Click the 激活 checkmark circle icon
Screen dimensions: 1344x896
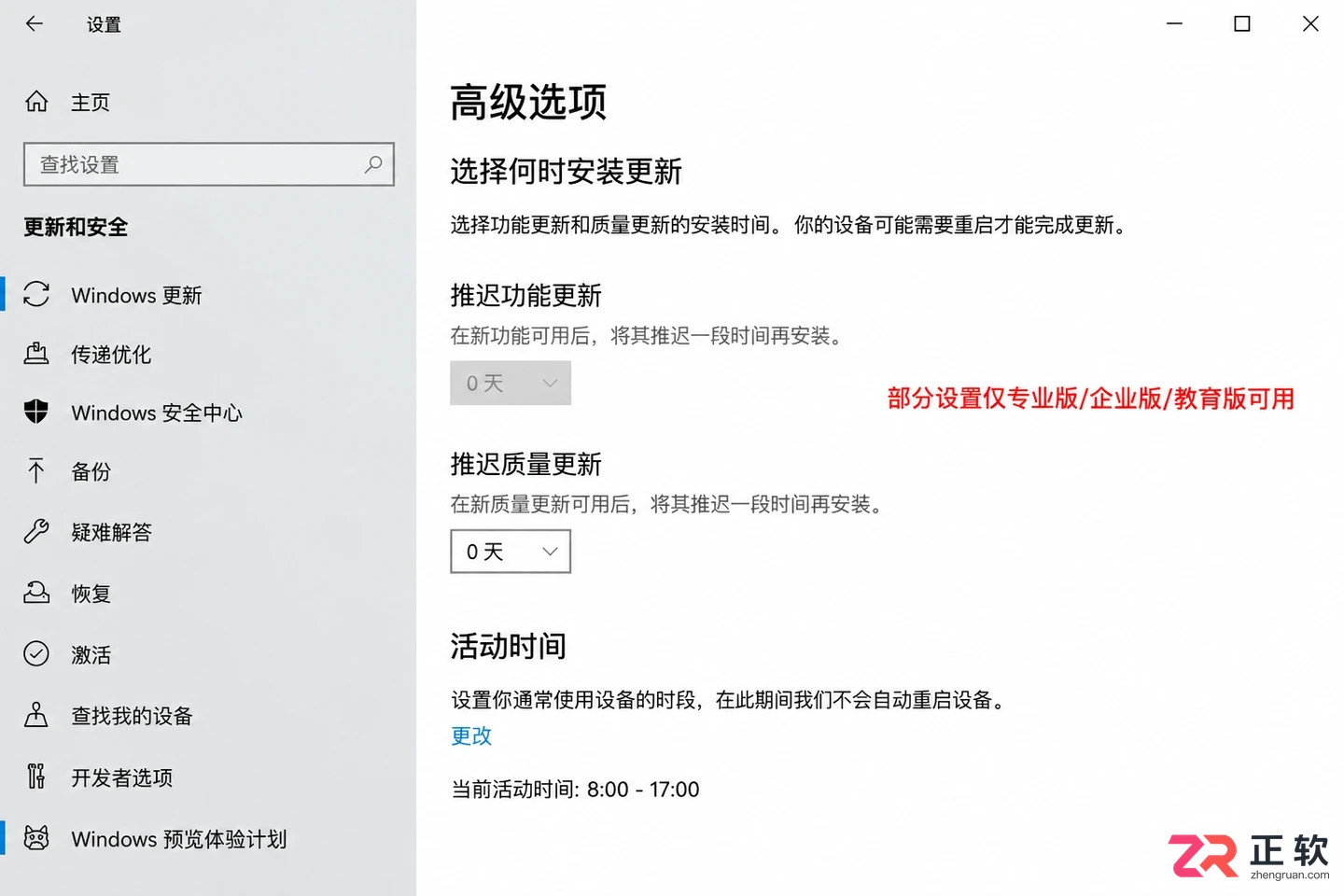pos(36,653)
